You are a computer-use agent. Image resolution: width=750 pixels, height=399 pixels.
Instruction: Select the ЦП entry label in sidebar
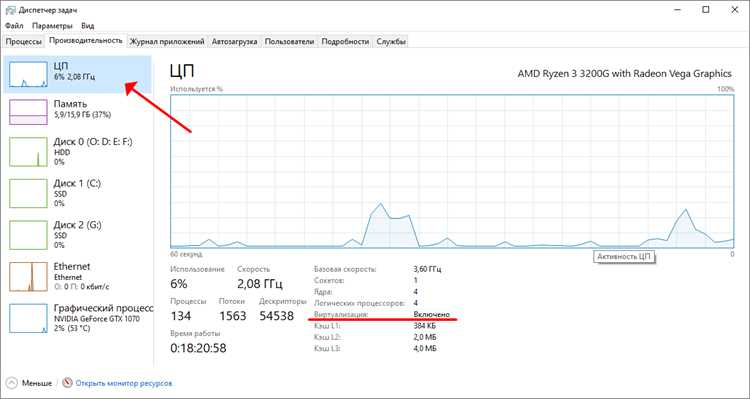[x=61, y=66]
